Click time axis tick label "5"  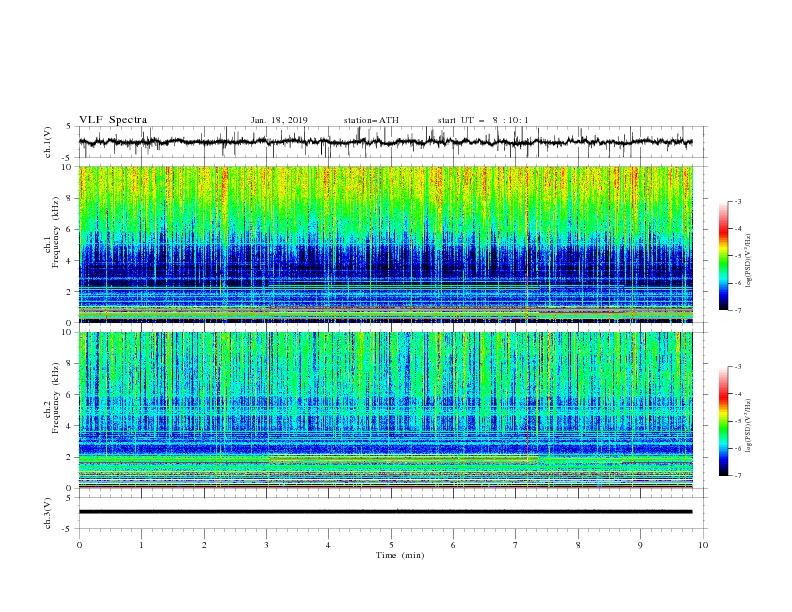[x=391, y=545]
